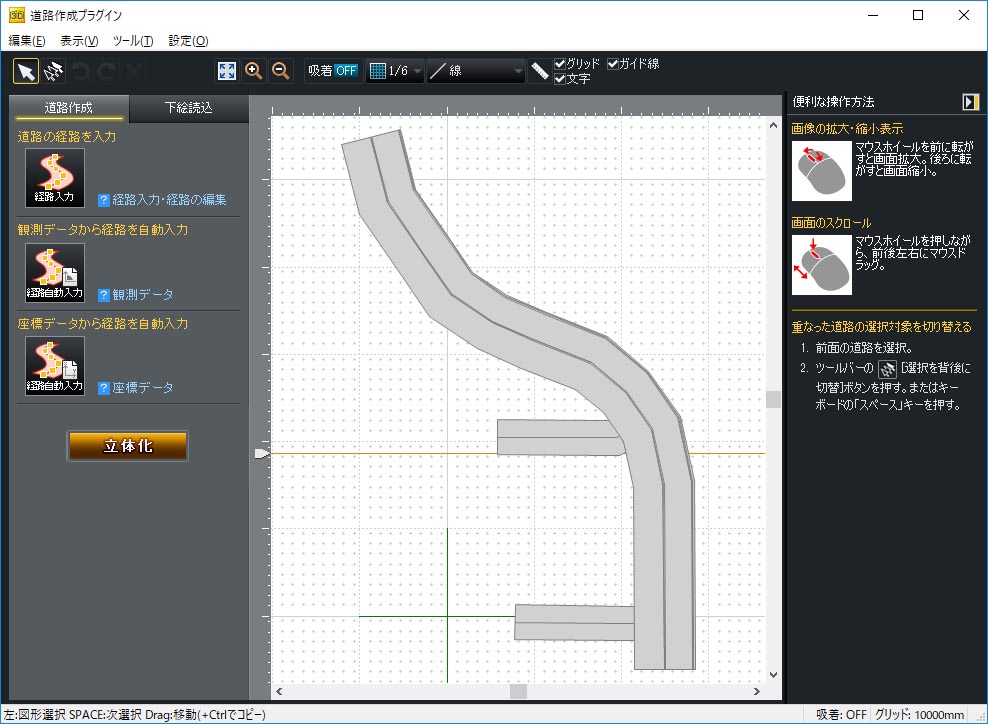Uncheck the 文字 checkbox
This screenshot has width=988, height=724.
tap(561, 79)
